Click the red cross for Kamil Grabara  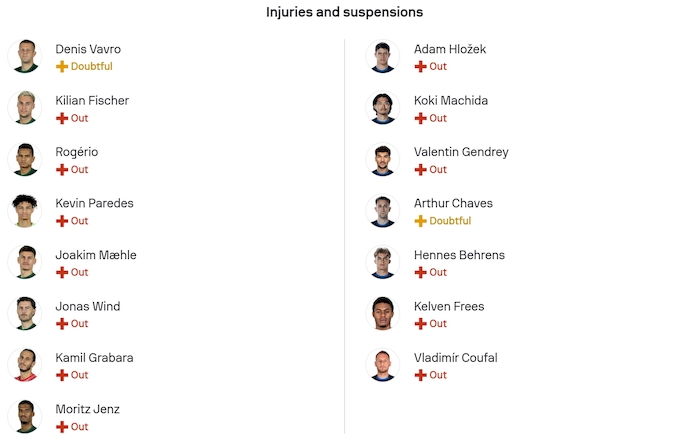click(x=62, y=375)
